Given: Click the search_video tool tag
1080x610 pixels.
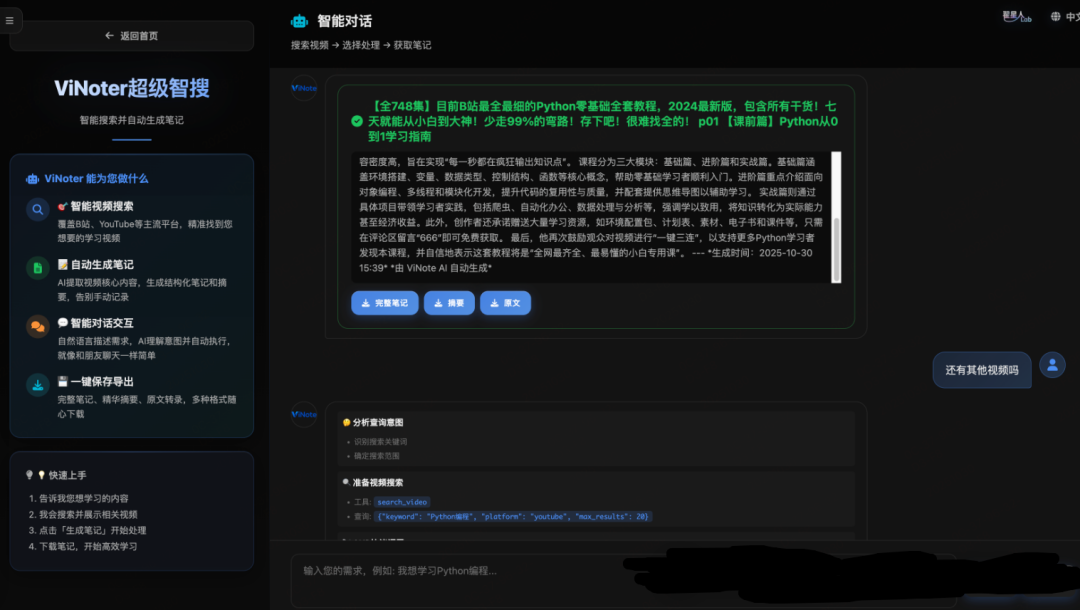Looking at the screenshot, I should click(x=402, y=501).
